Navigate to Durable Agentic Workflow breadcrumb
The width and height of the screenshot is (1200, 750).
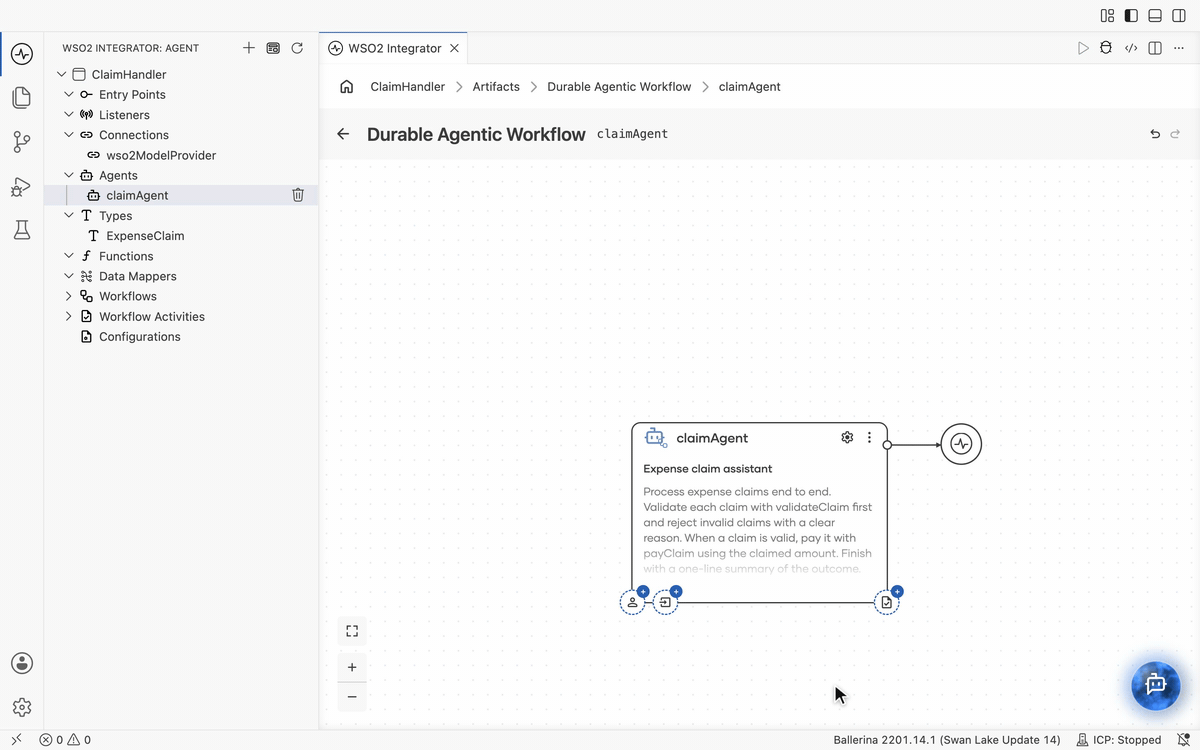[x=619, y=87]
